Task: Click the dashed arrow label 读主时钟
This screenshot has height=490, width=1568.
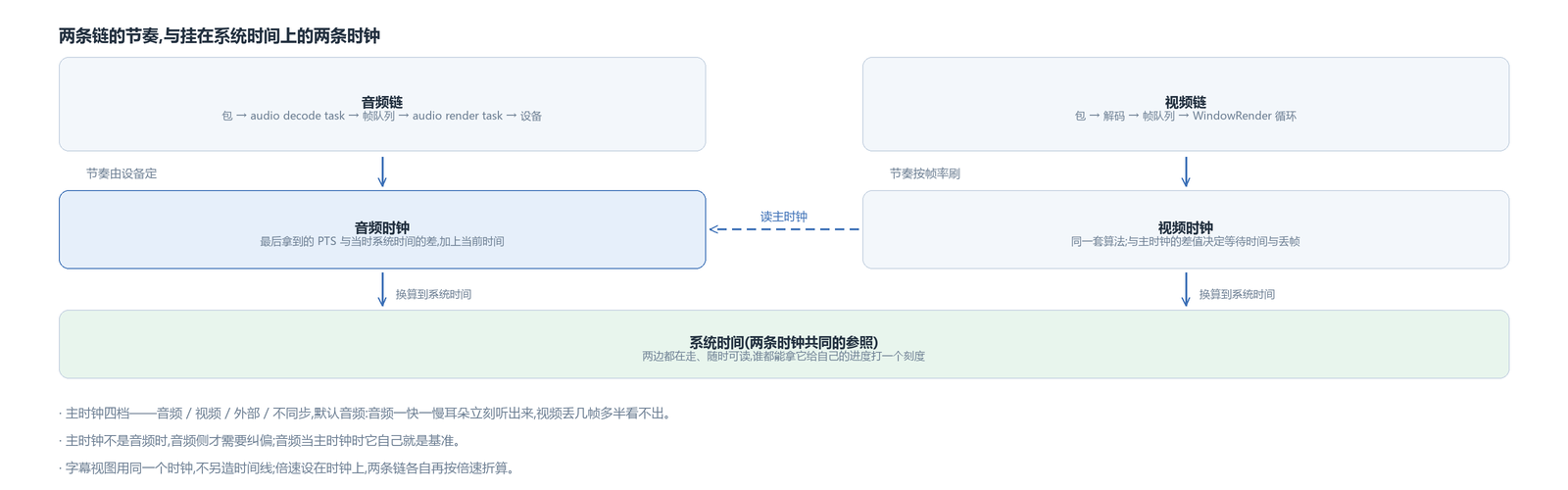Action: 784,217
